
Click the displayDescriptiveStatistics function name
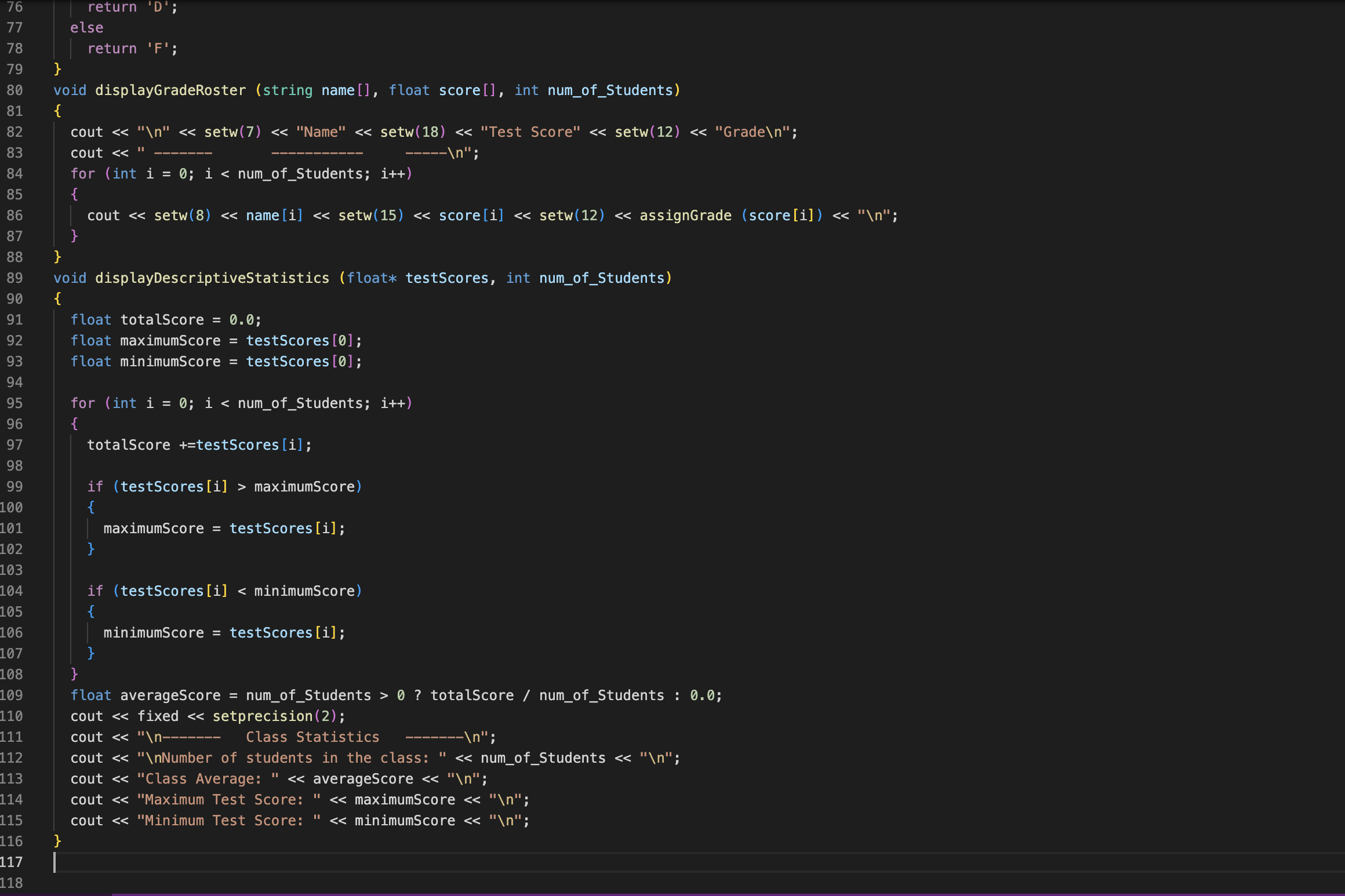coord(213,278)
